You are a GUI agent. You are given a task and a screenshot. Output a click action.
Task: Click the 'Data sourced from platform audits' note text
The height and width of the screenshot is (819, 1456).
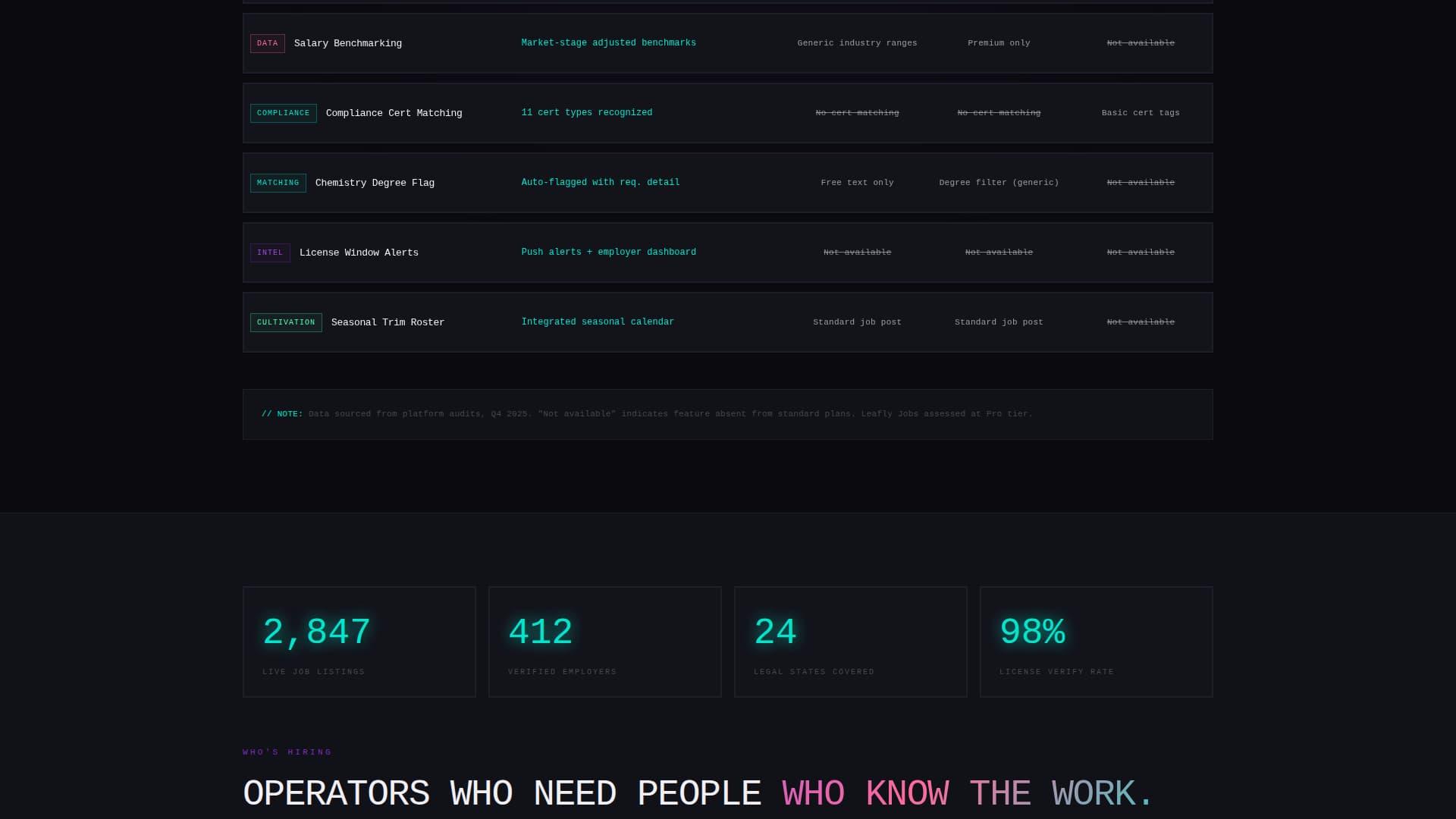[670, 414]
